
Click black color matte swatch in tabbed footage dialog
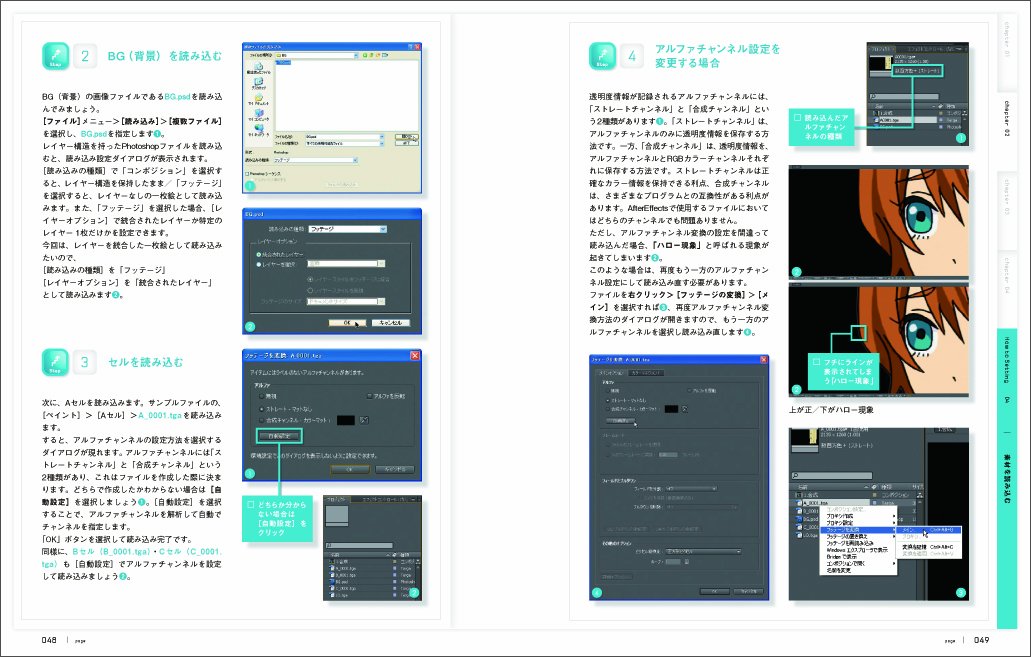tap(671, 409)
